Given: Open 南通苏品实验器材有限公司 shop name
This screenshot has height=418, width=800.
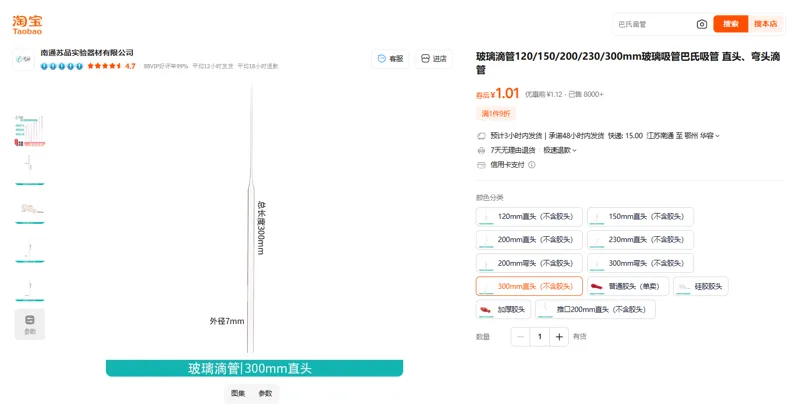Looking at the screenshot, I should click(87, 53).
